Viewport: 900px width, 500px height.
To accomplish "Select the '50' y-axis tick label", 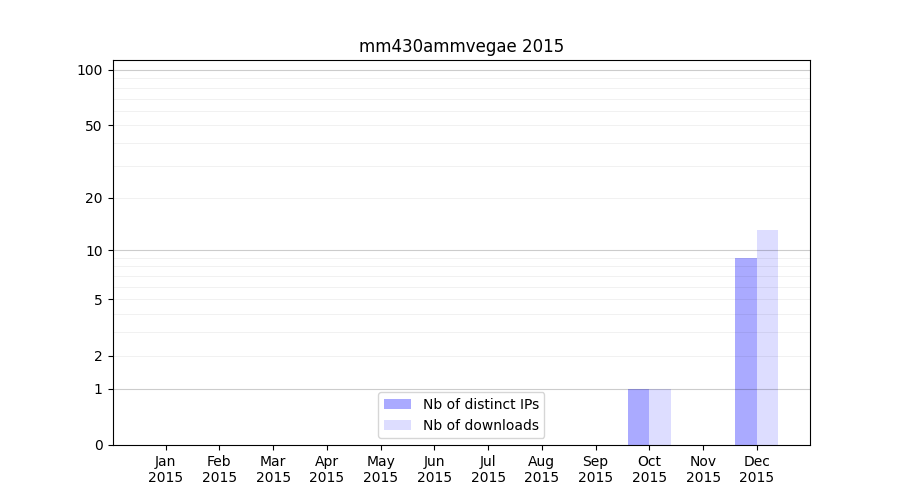I will 94,126.
